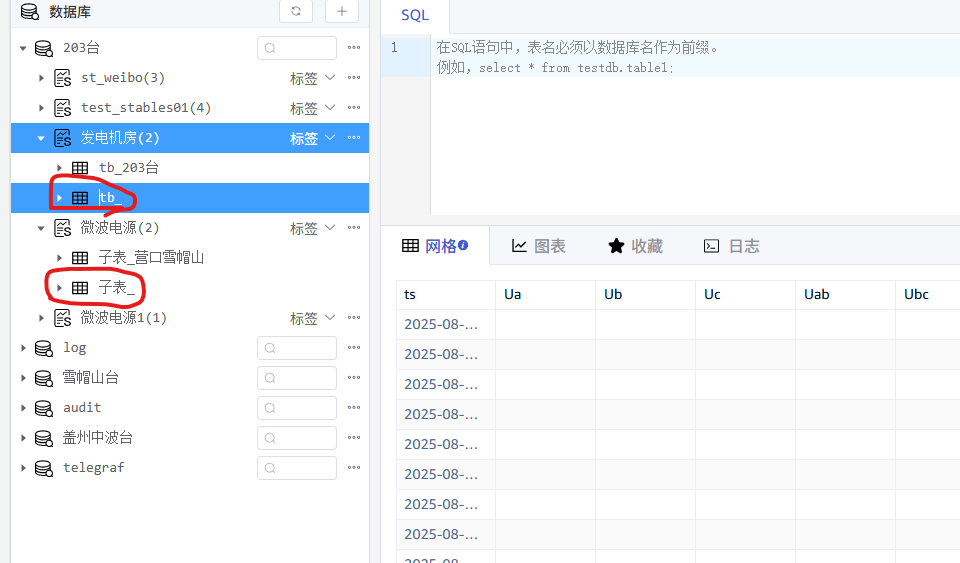The width and height of the screenshot is (960, 563).
Task: Switch to the 日志 tab
Action: pyautogui.click(x=731, y=246)
